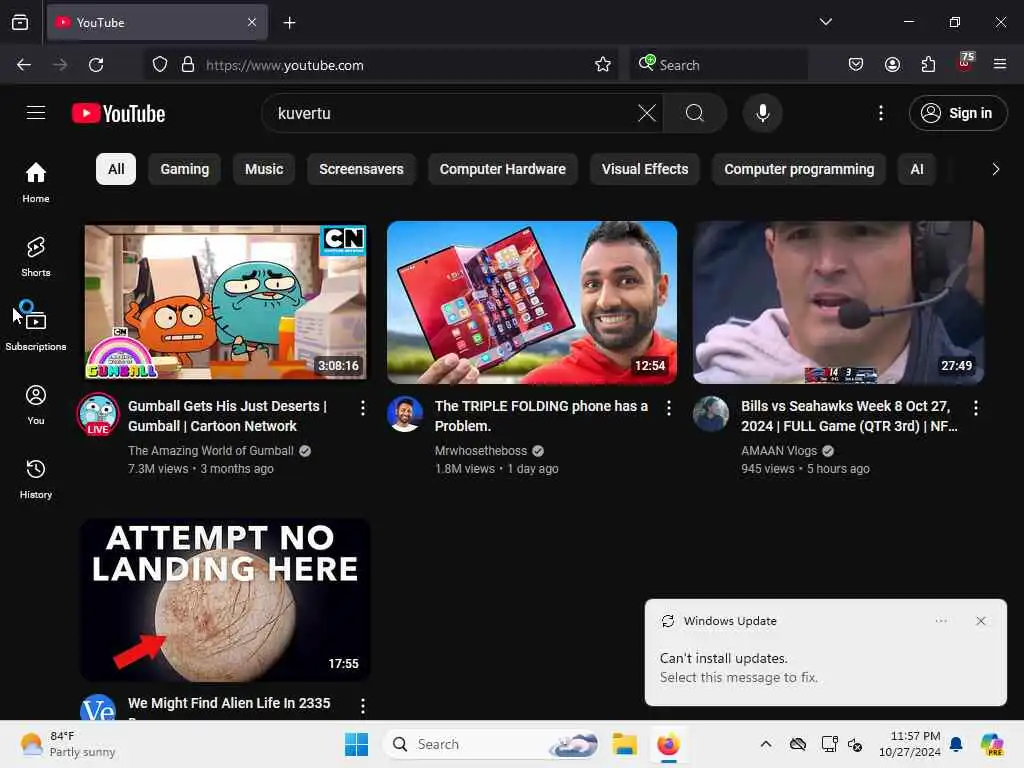Screen dimensions: 1024x768
Task: Clear the search text with the X icon
Action: (x=647, y=113)
